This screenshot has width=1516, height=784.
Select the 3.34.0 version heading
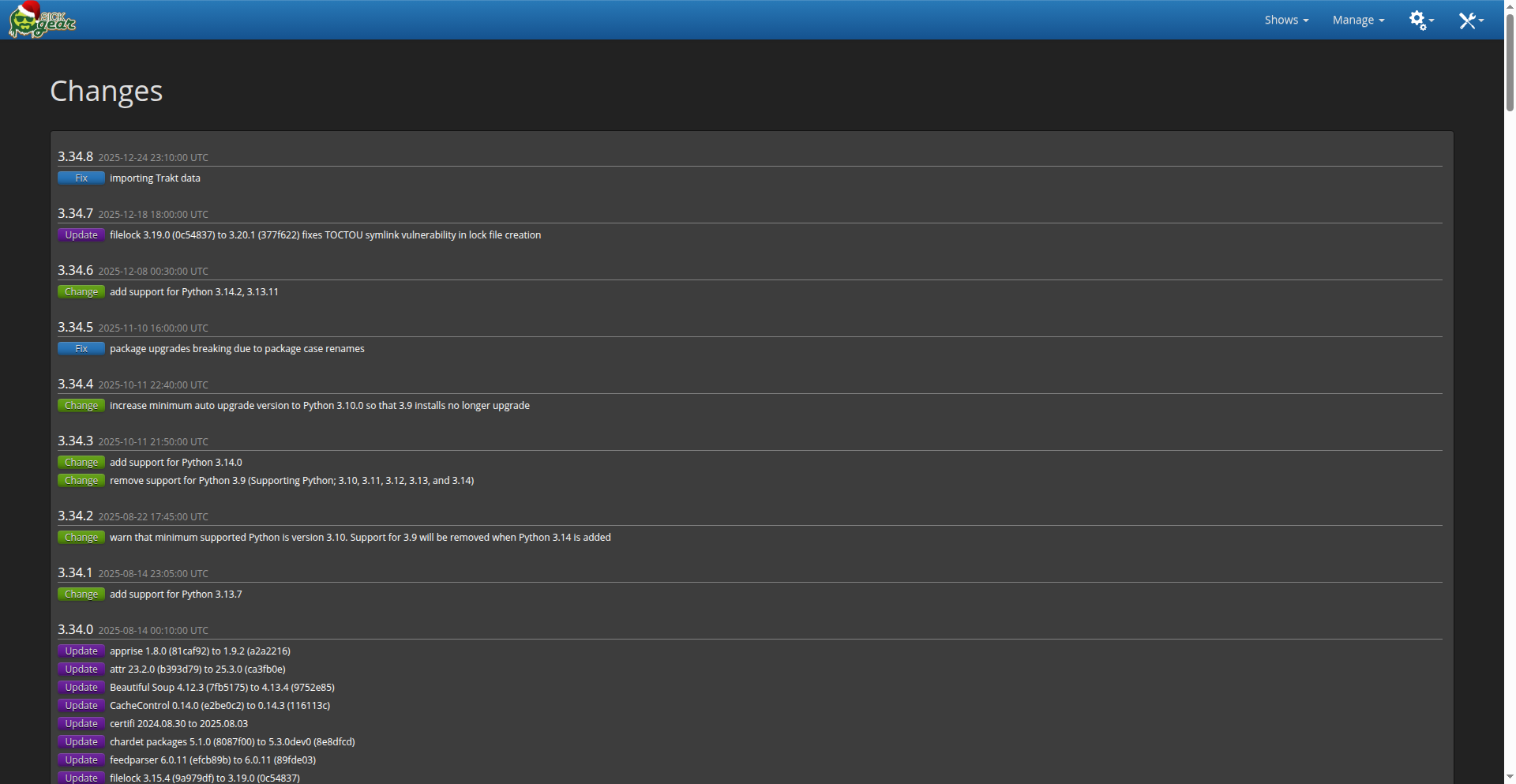(75, 630)
